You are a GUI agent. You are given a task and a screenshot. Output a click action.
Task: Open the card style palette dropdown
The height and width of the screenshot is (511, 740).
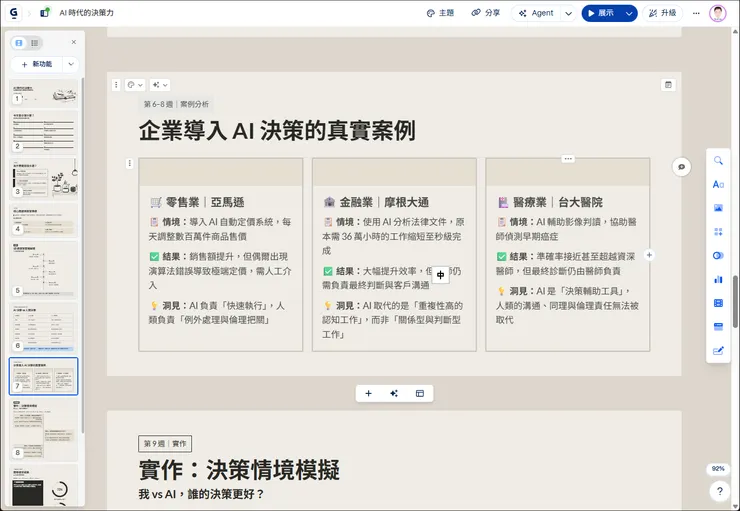(135, 85)
